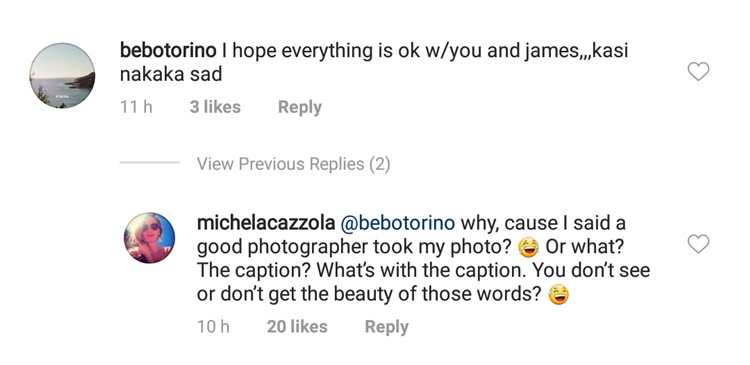The image size is (750, 365).
Task: Click michelacazzola's text 'The caption?'
Action: (x=254, y=271)
